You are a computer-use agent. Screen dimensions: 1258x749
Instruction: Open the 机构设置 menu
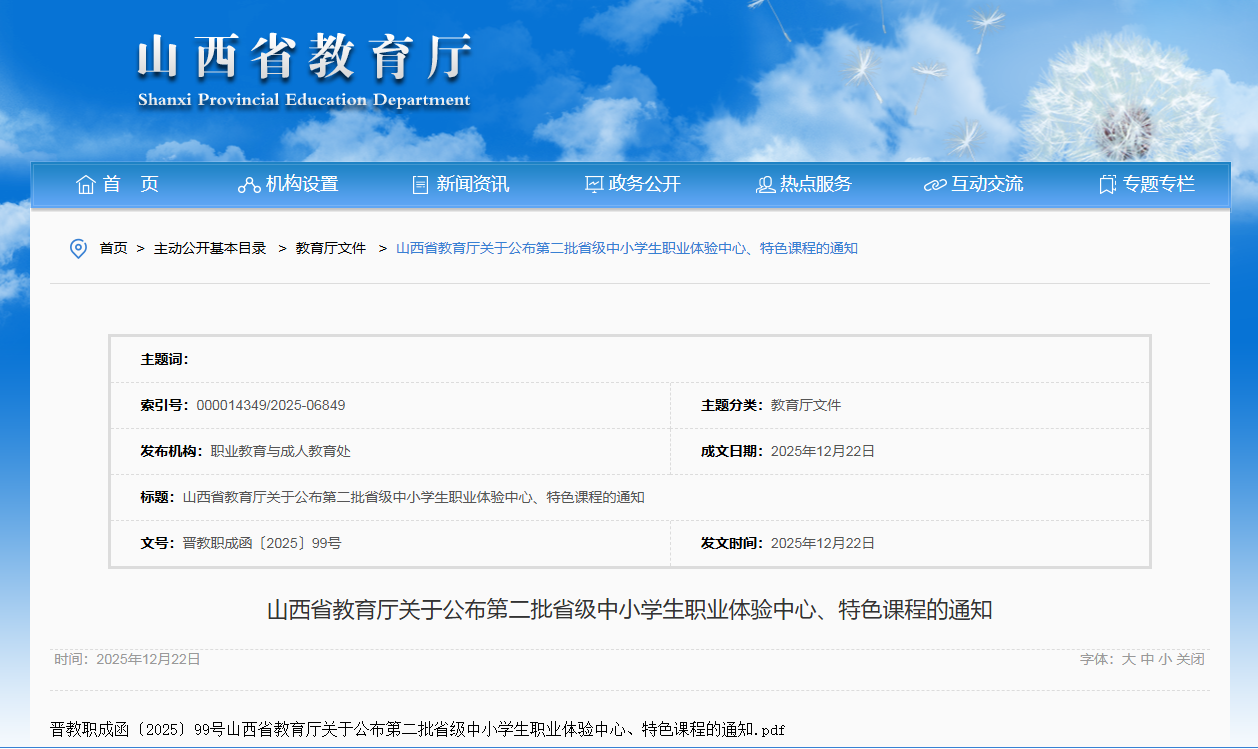tap(302, 184)
